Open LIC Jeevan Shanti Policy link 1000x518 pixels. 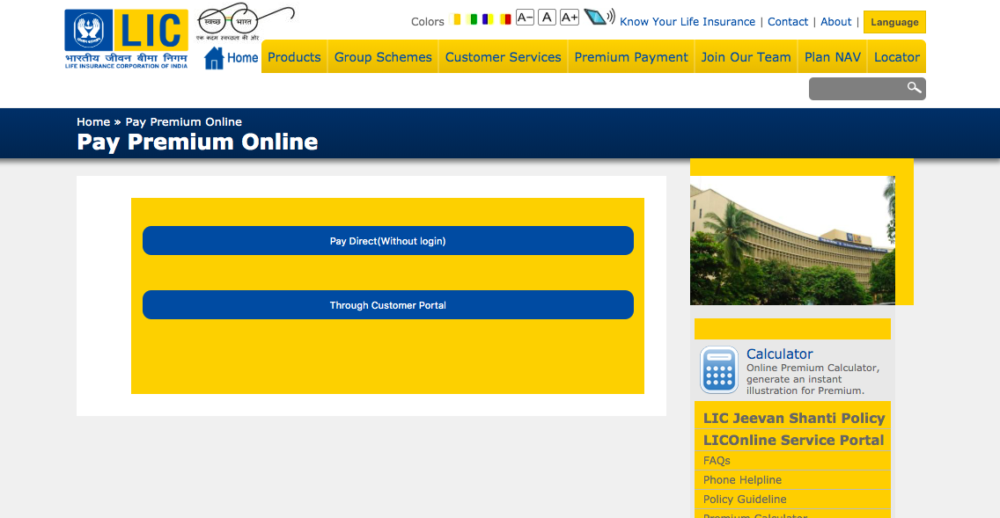(794, 418)
